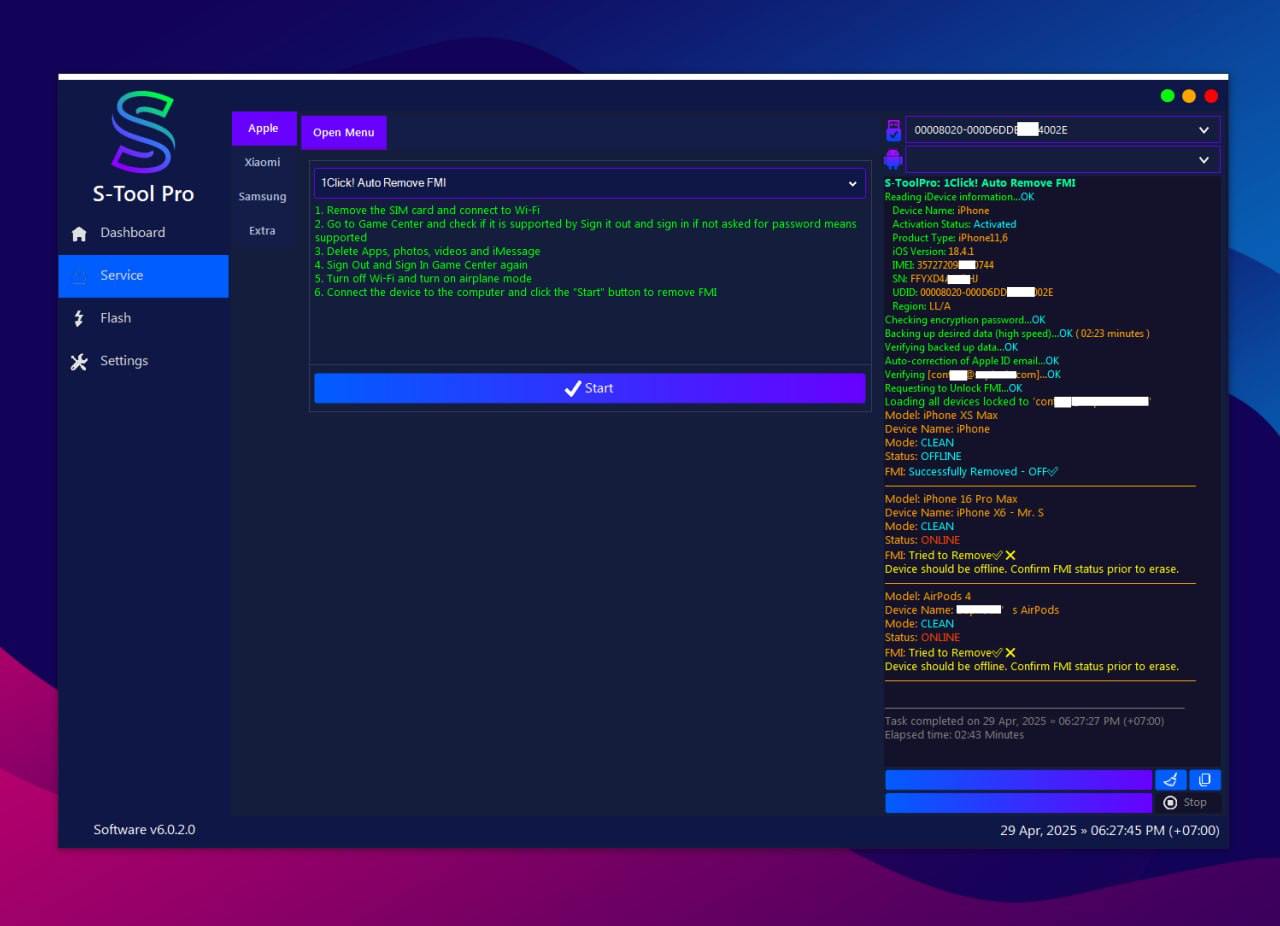Click the Dashboard home icon
Screen dimensions: 1280x926
[79, 233]
